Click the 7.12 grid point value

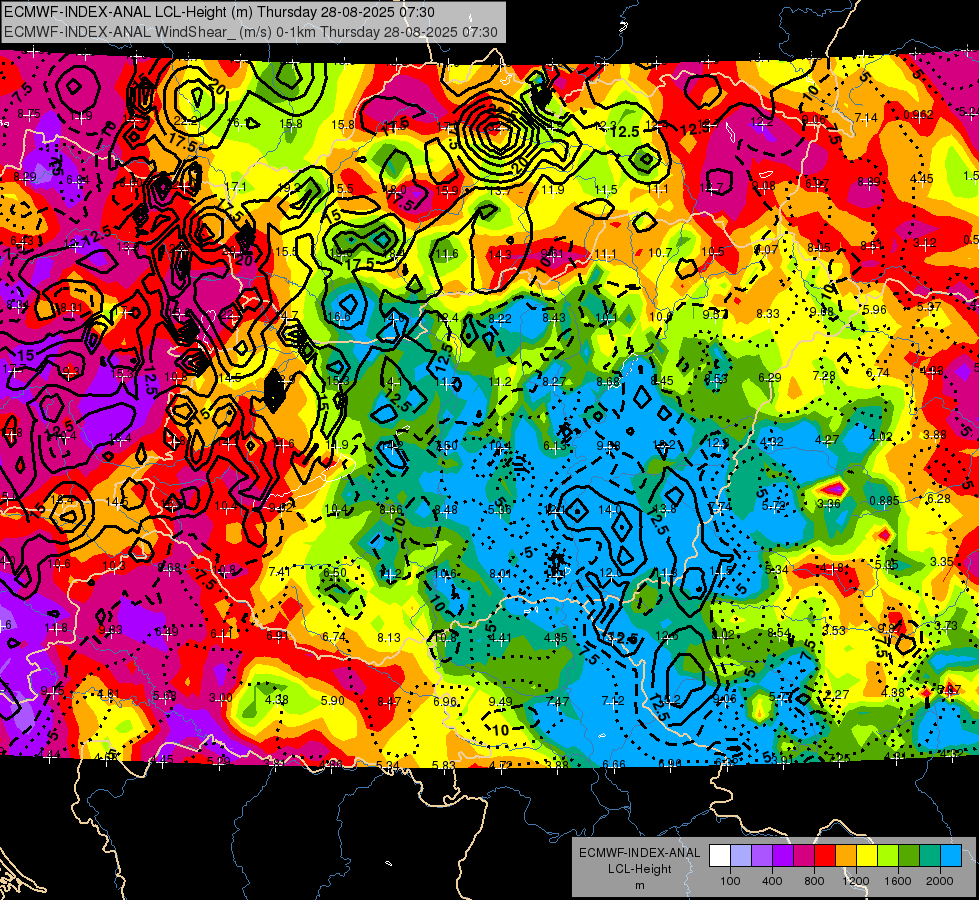(612, 701)
